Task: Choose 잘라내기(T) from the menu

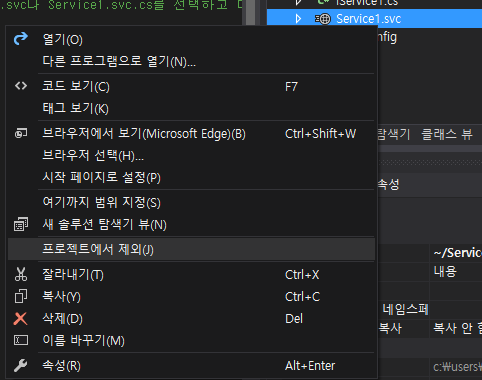Action: pyautogui.click(x=191, y=275)
